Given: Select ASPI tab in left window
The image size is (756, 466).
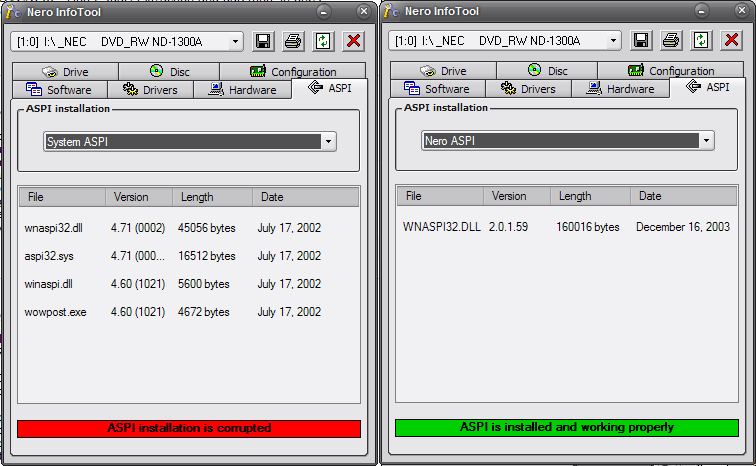Looking at the screenshot, I should click(330, 88).
